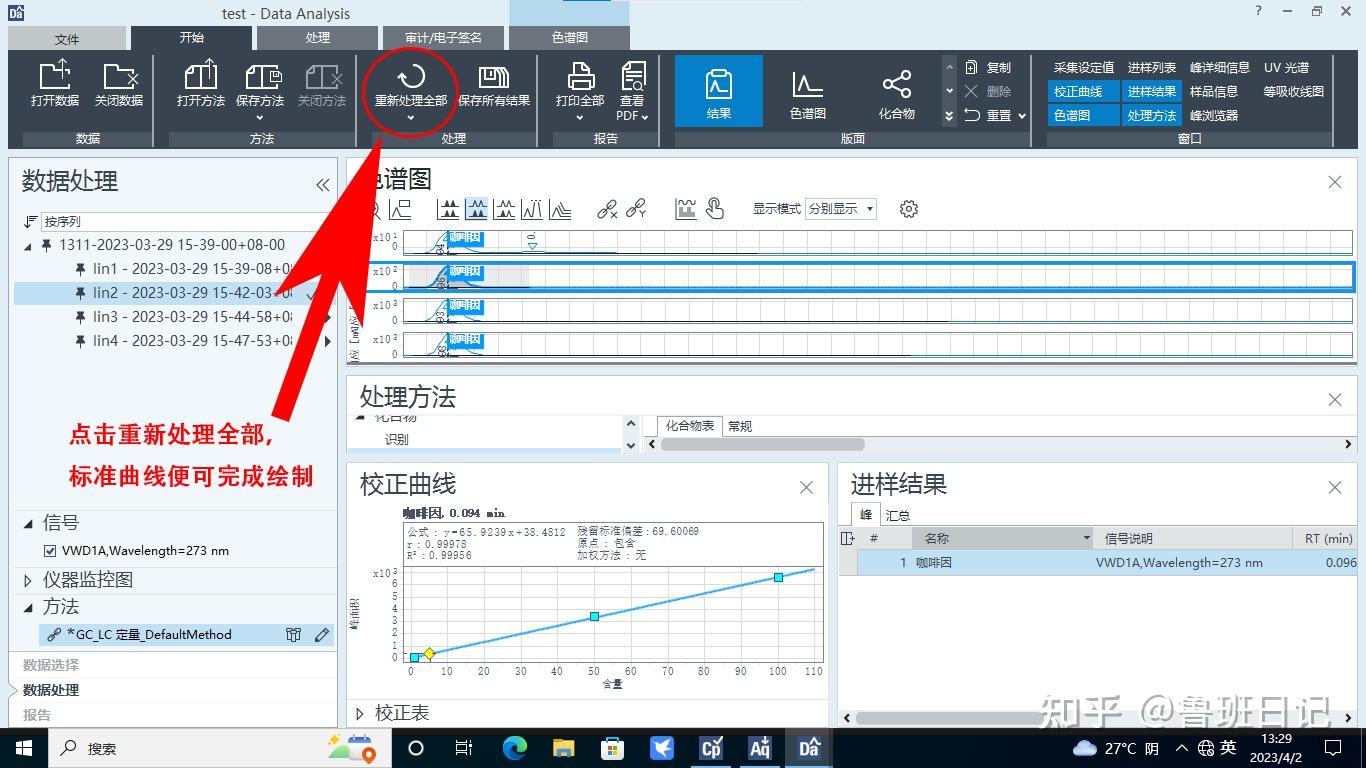Switch to the 处理 ribbon tab
This screenshot has width=1366, height=768.
tap(318, 38)
